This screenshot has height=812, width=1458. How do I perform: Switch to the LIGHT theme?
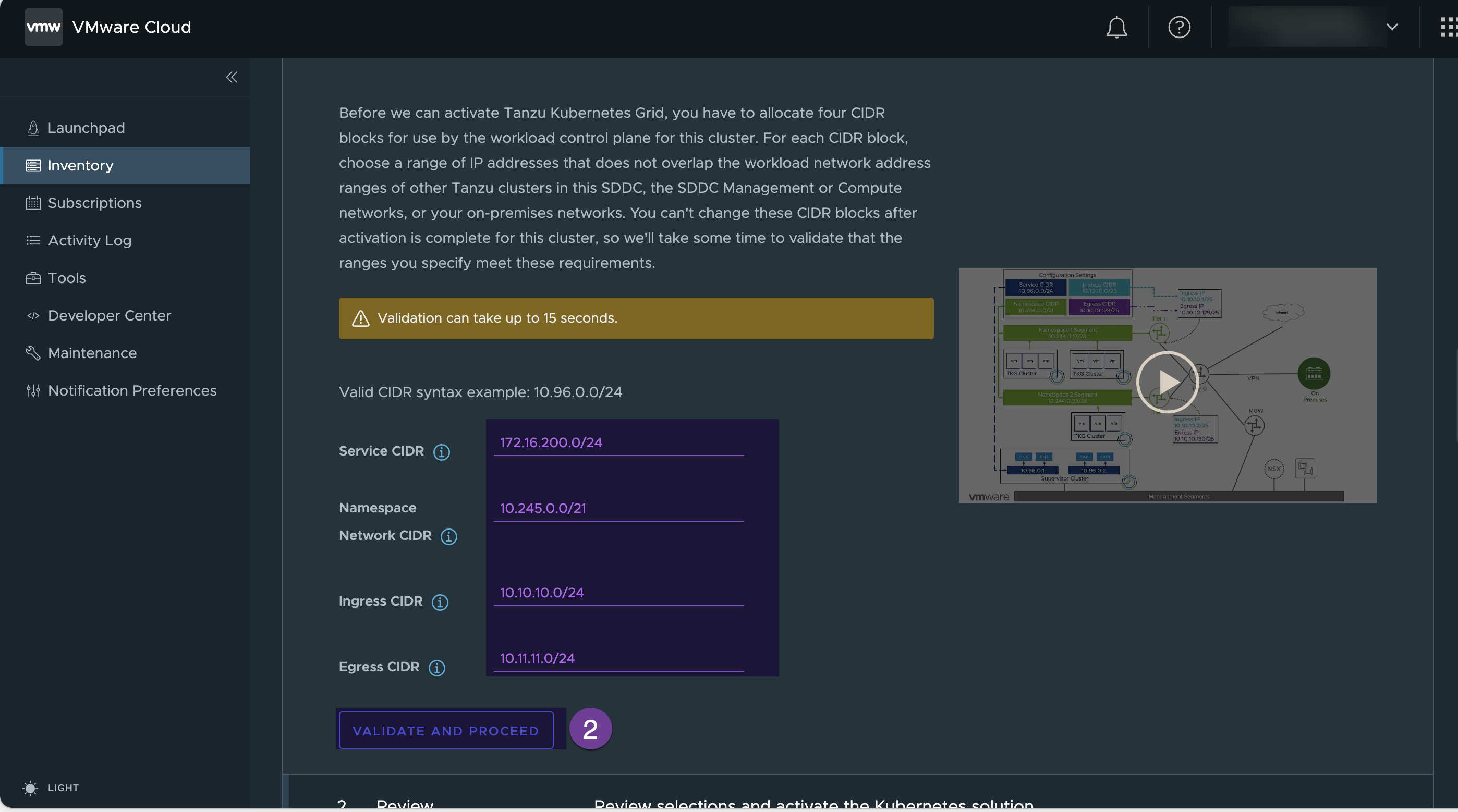pyautogui.click(x=51, y=788)
